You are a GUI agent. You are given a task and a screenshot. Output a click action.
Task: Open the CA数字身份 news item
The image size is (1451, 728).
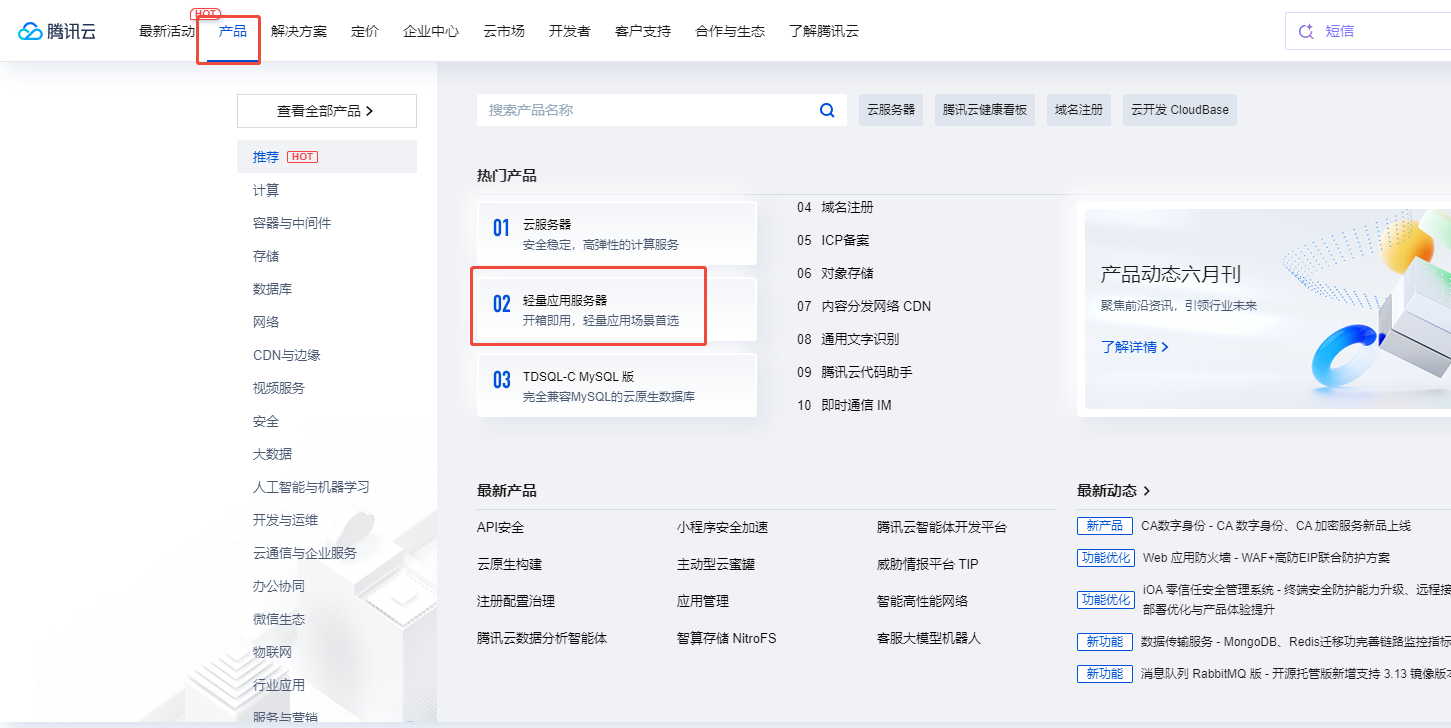tap(1244, 526)
